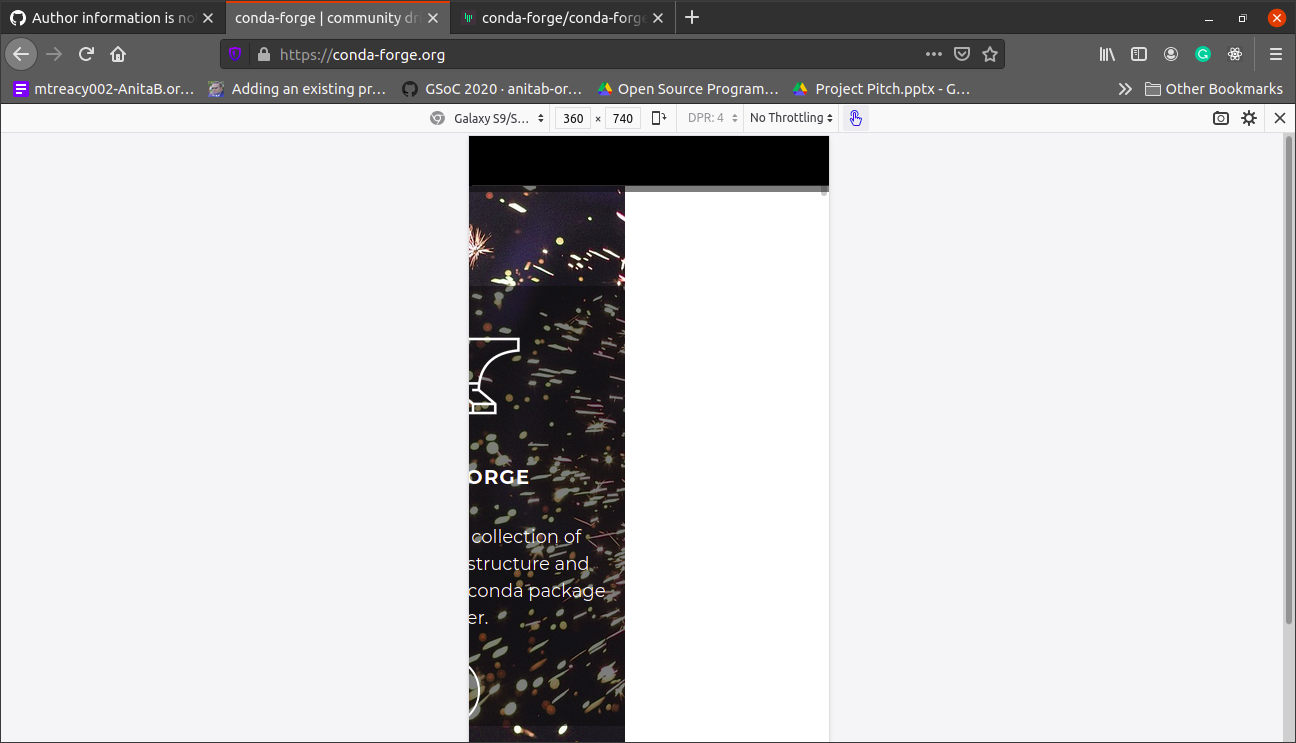Open the No Throttling dropdown

coord(791,118)
